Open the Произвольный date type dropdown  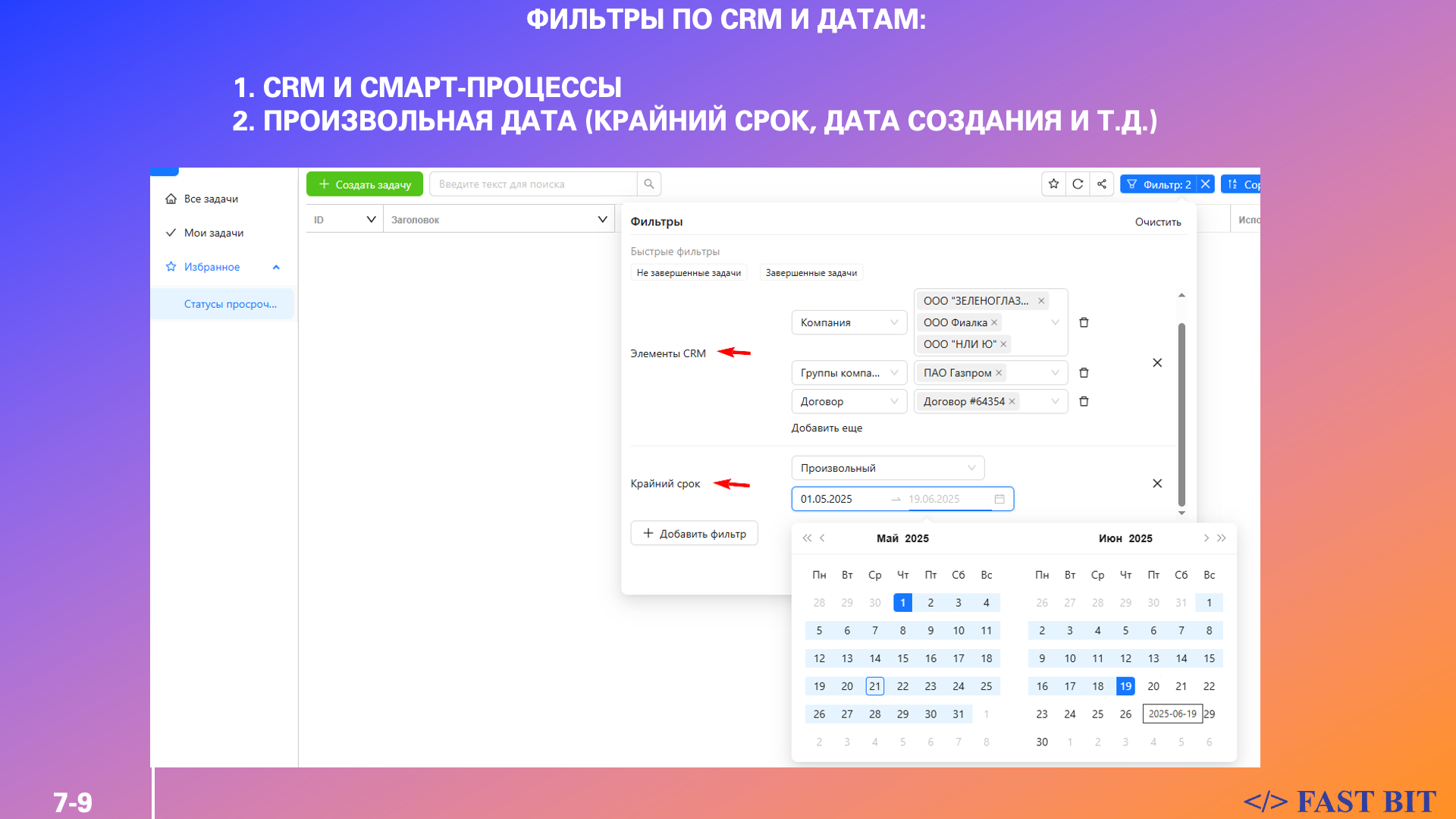coord(887,468)
